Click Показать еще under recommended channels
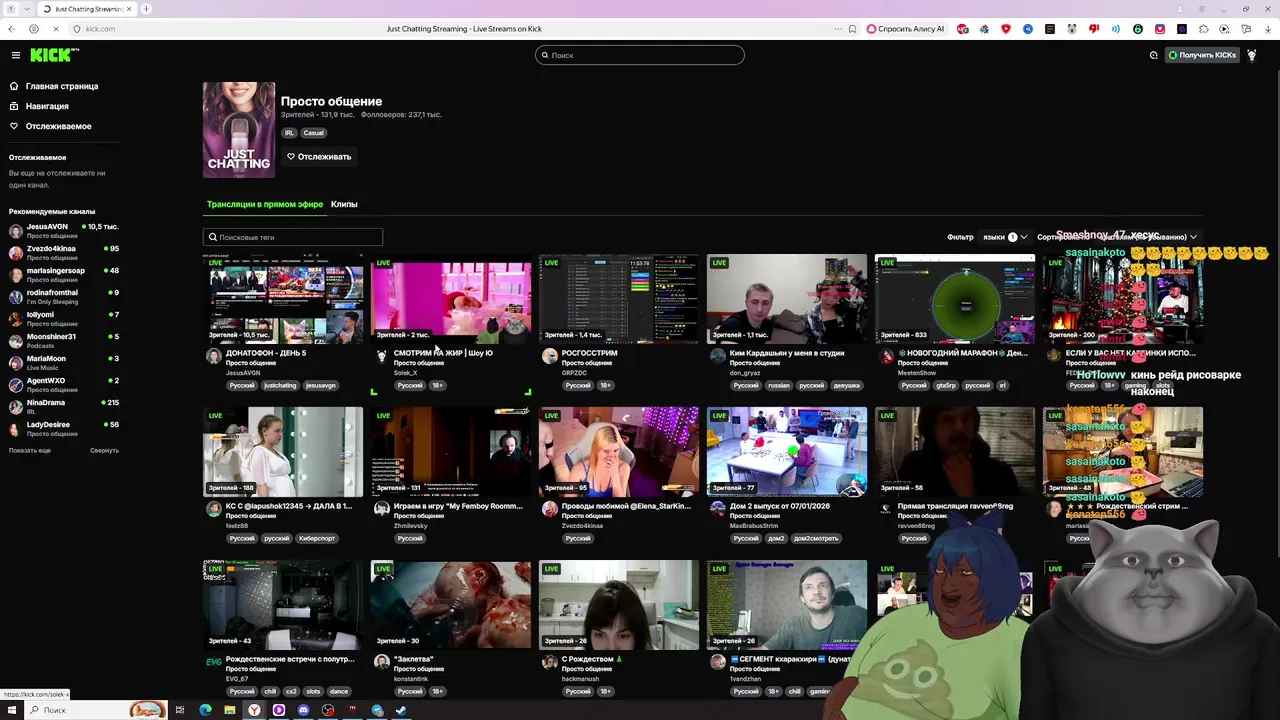Viewport: 1280px width, 720px height. pyautogui.click(x=30, y=450)
